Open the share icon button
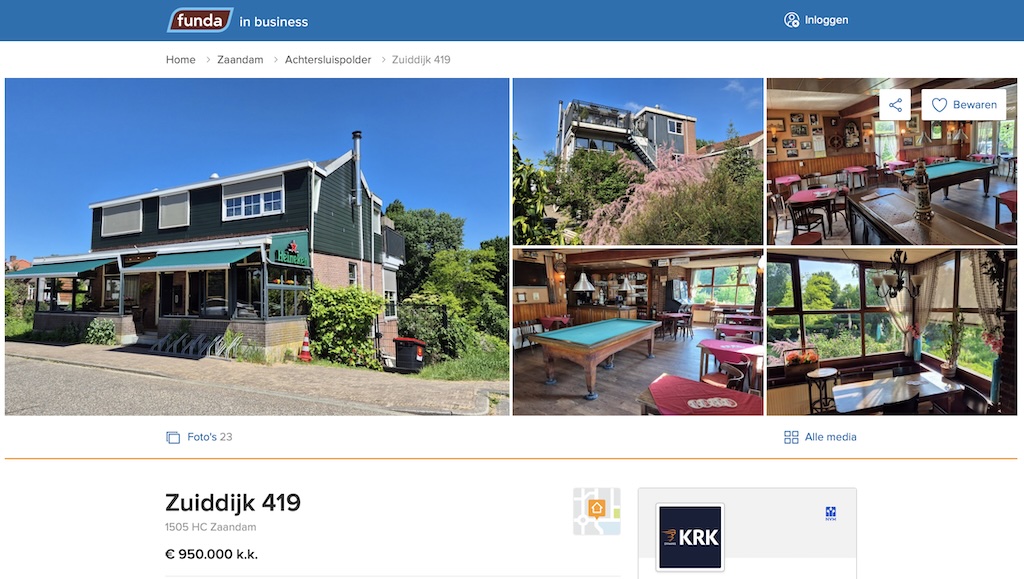The height and width of the screenshot is (579, 1024). tap(895, 104)
